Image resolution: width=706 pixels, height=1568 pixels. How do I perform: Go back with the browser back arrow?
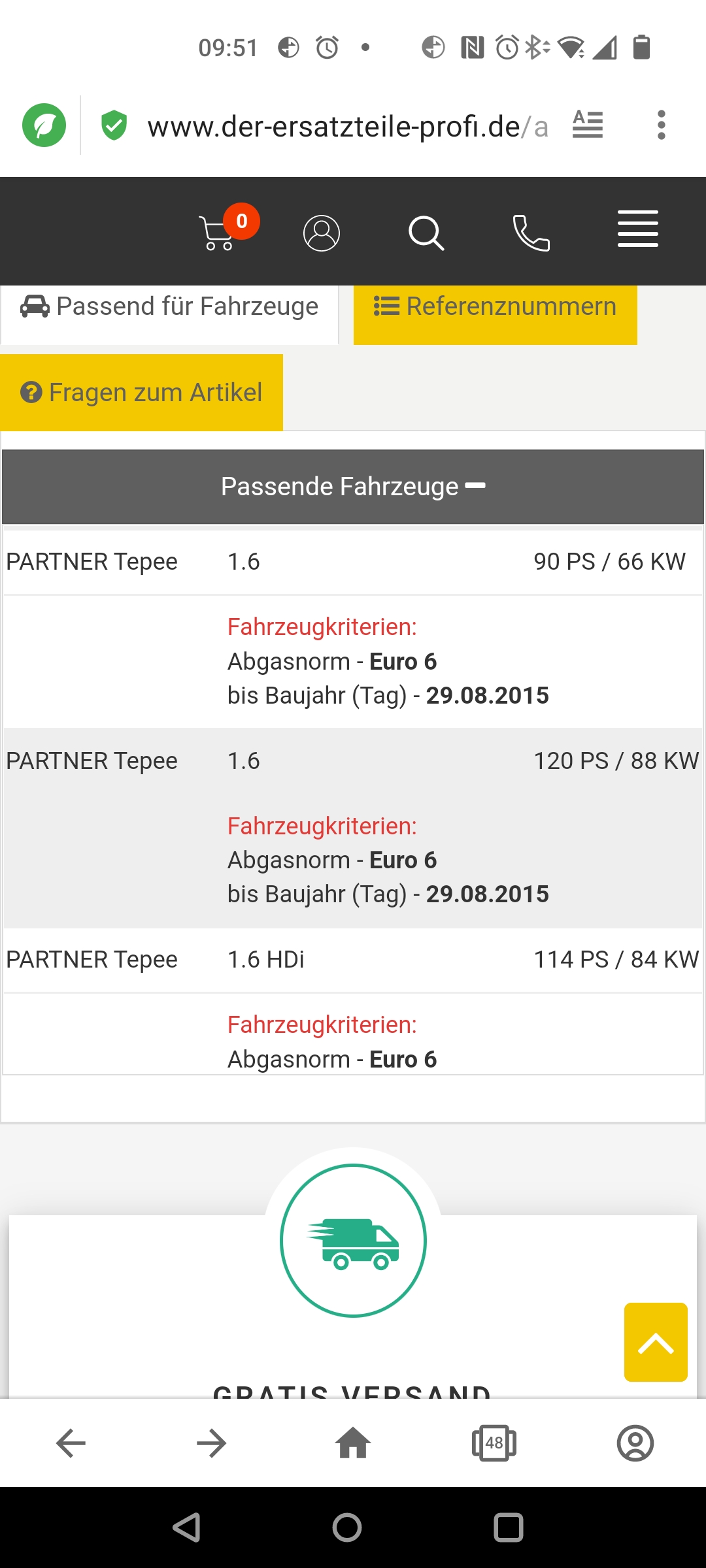click(71, 1443)
